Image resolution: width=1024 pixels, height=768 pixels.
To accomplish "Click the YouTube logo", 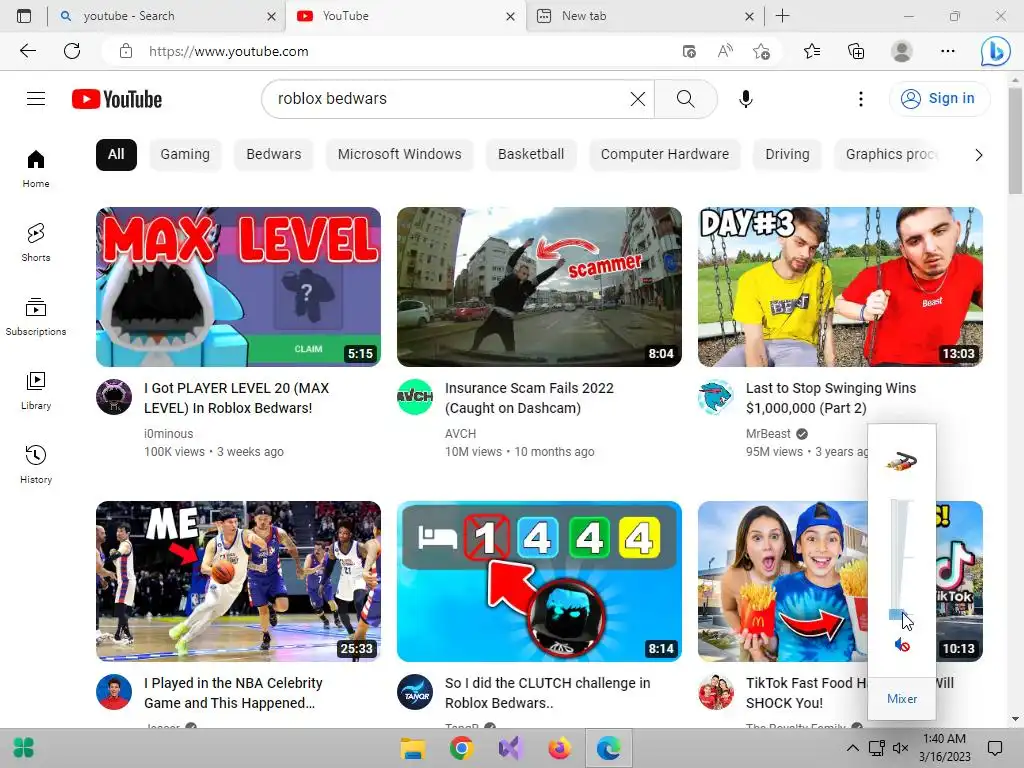I will [117, 99].
